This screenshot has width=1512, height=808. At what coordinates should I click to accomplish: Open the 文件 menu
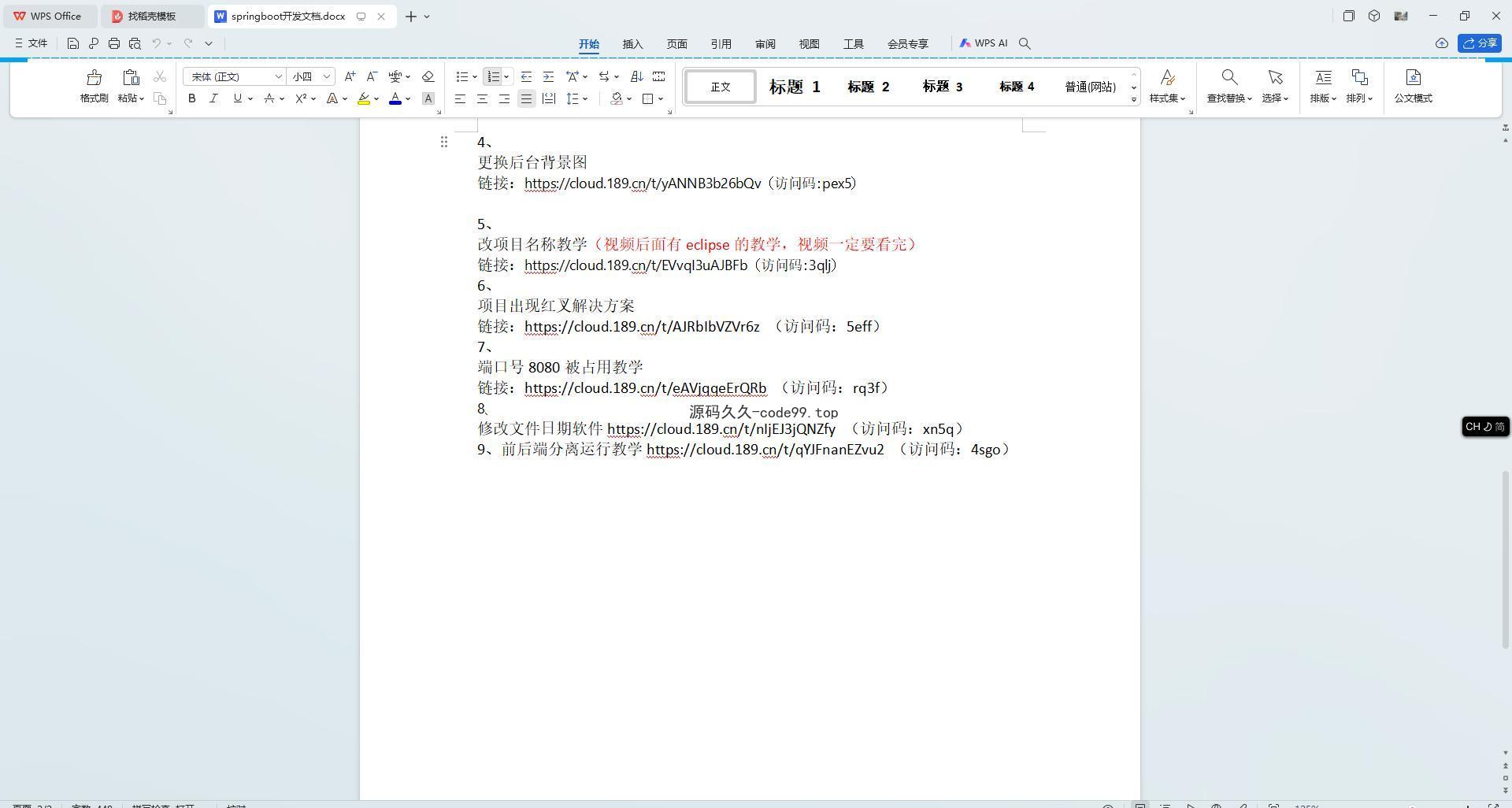(31, 43)
